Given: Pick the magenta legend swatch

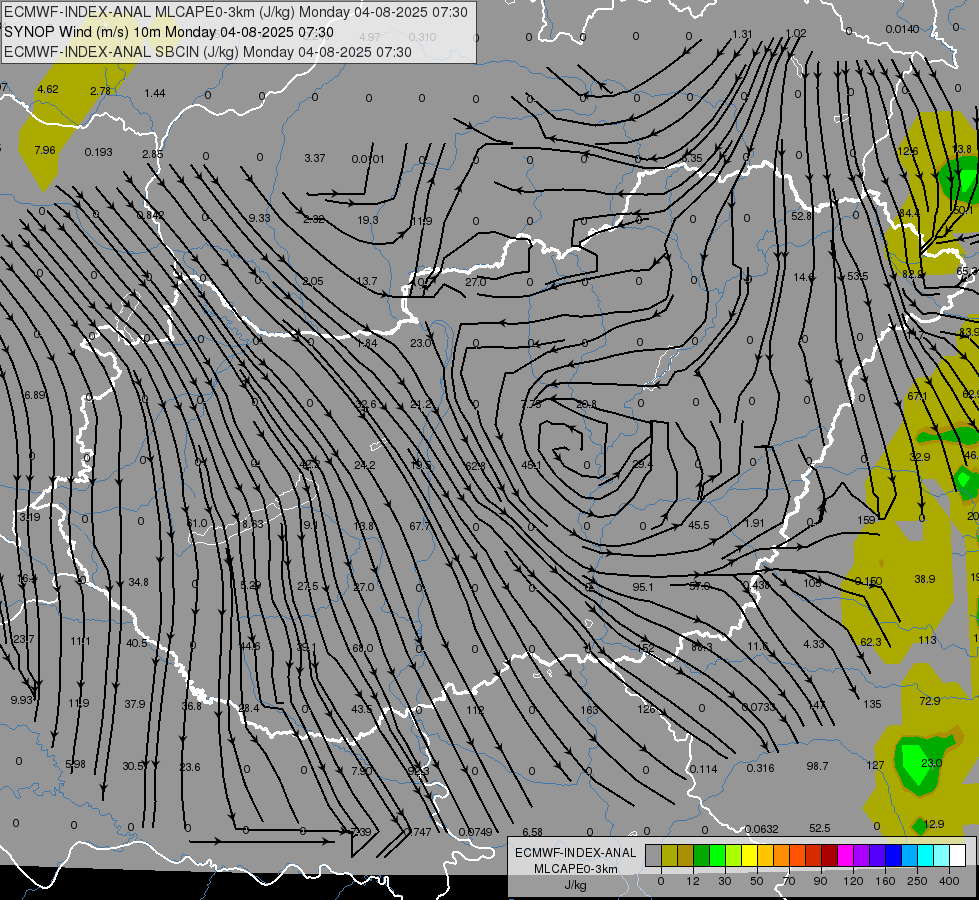Looking at the screenshot, I should click(845, 855).
